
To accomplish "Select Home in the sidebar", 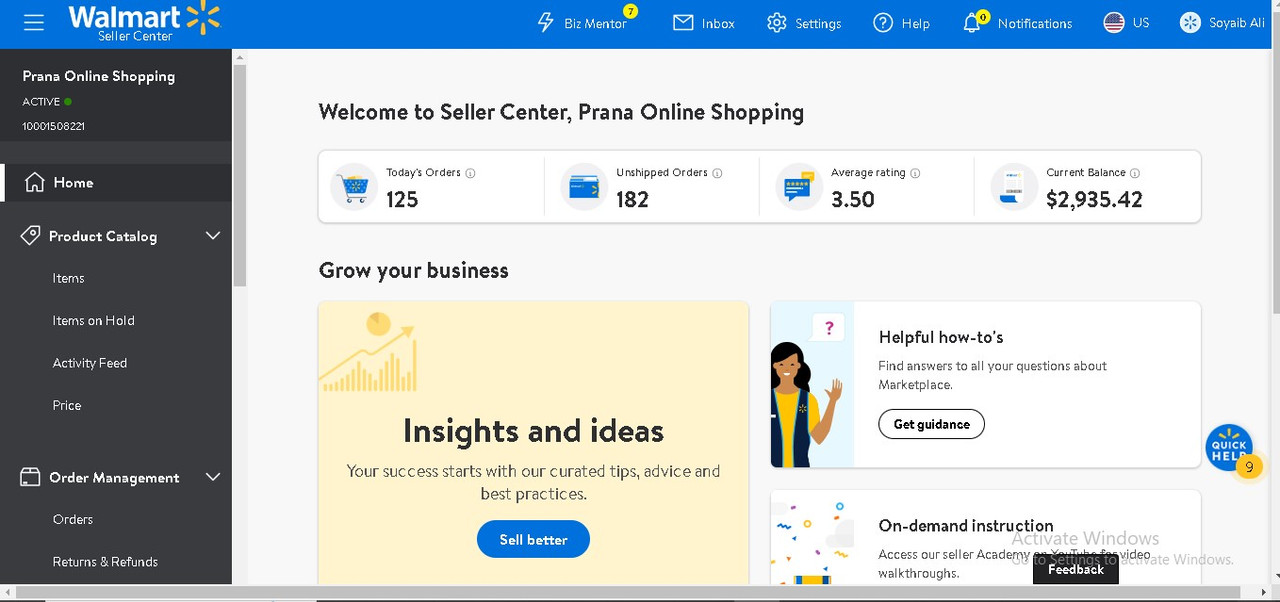I will click(x=116, y=182).
